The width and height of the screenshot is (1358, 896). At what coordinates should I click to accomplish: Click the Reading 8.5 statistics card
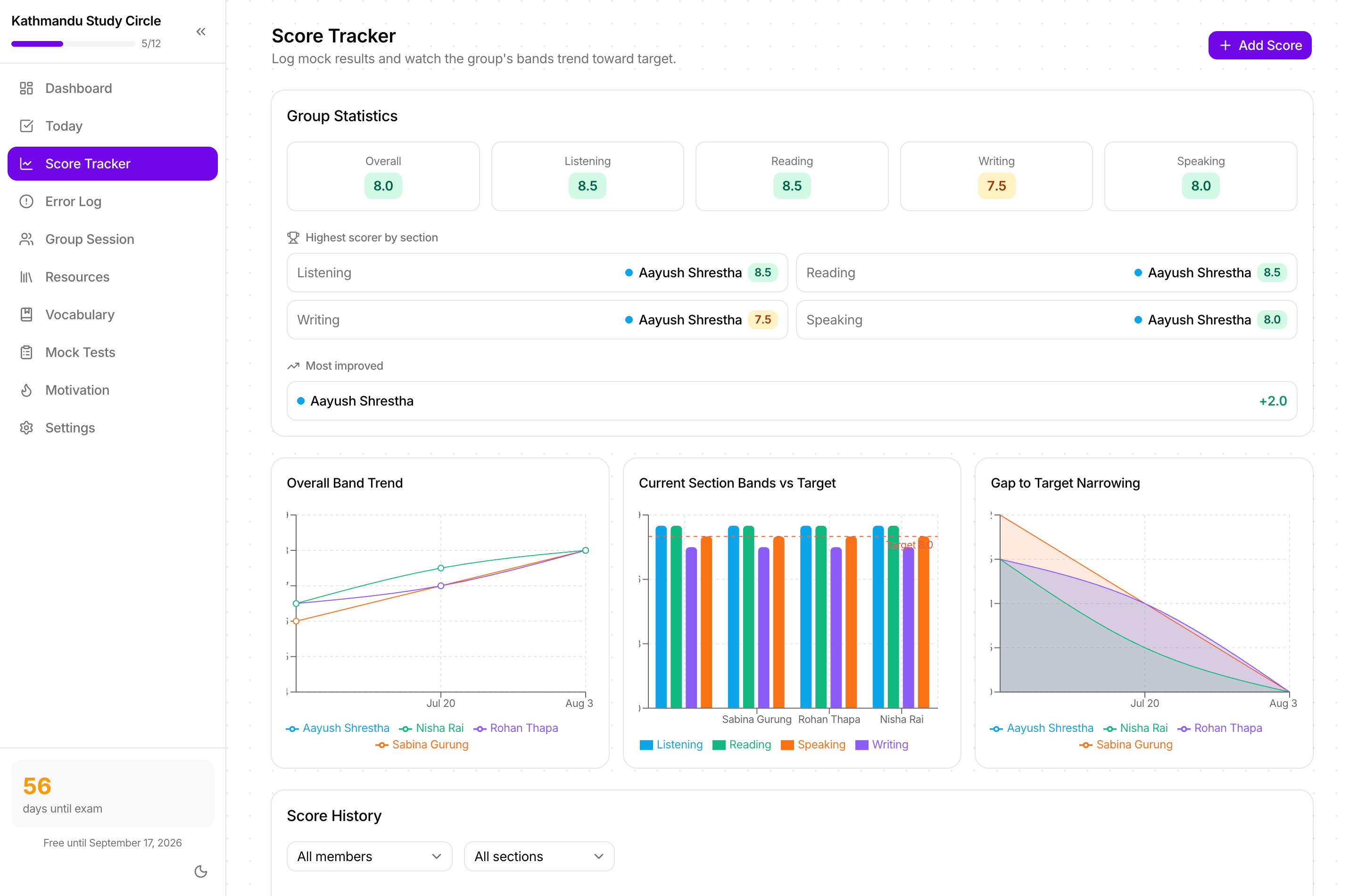791,176
